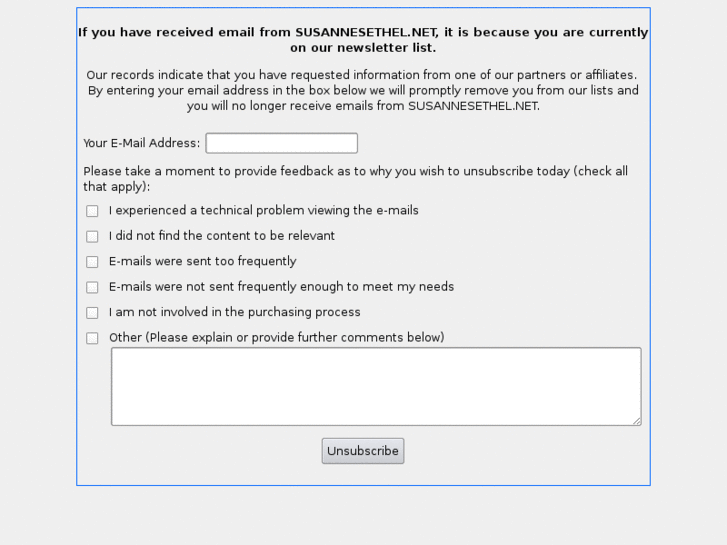Click the 'I did not find the content' label text
The width and height of the screenshot is (727, 545).
221,236
